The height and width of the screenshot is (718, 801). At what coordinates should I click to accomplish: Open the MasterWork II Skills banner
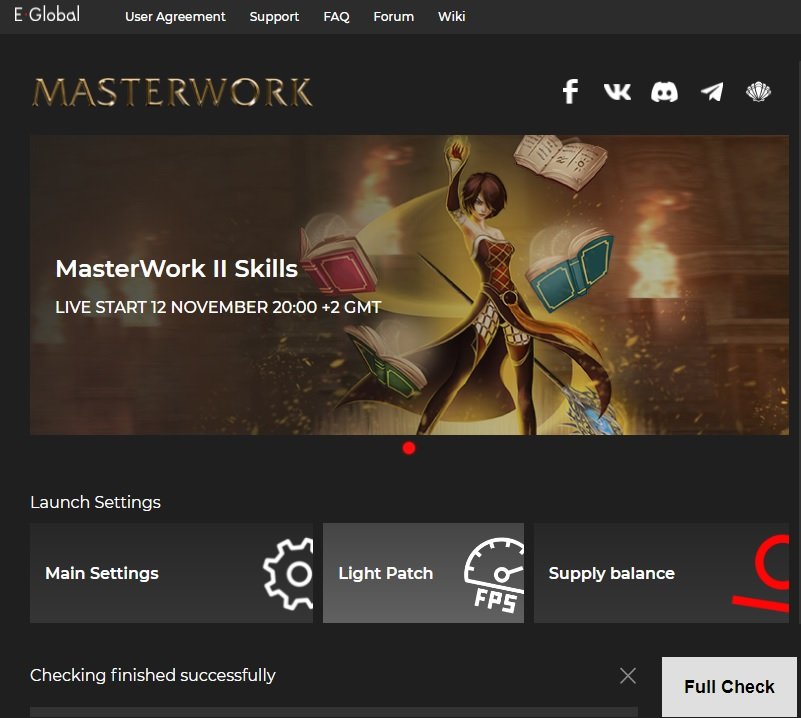(409, 285)
